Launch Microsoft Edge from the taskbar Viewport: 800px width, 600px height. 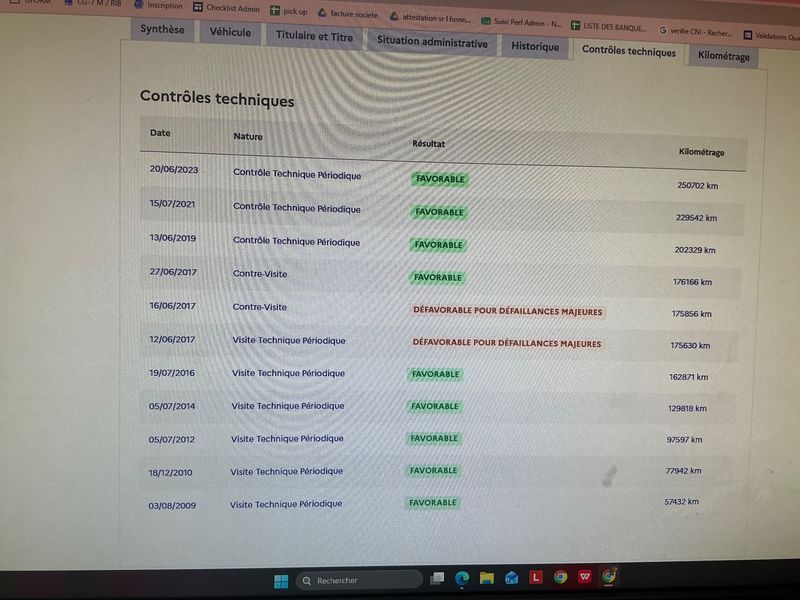(x=462, y=578)
